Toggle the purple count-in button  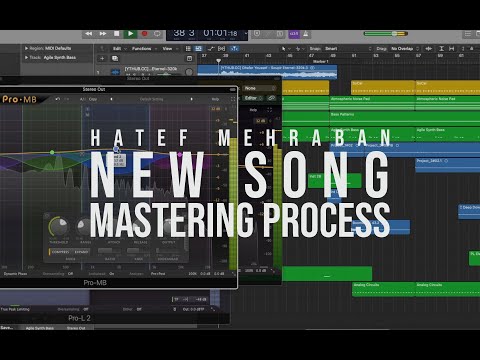tap(294, 34)
